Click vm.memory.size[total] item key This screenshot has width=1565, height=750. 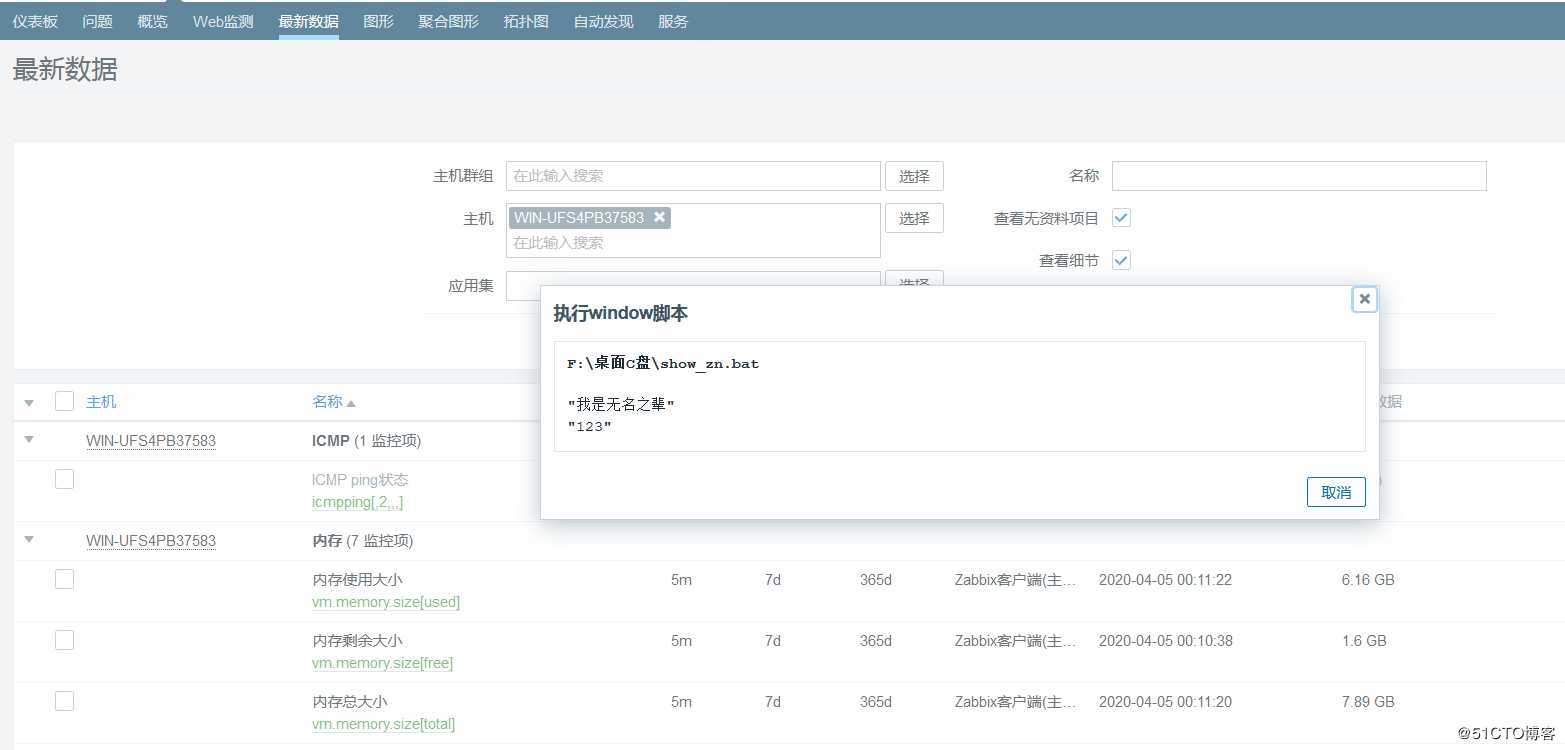[383, 724]
